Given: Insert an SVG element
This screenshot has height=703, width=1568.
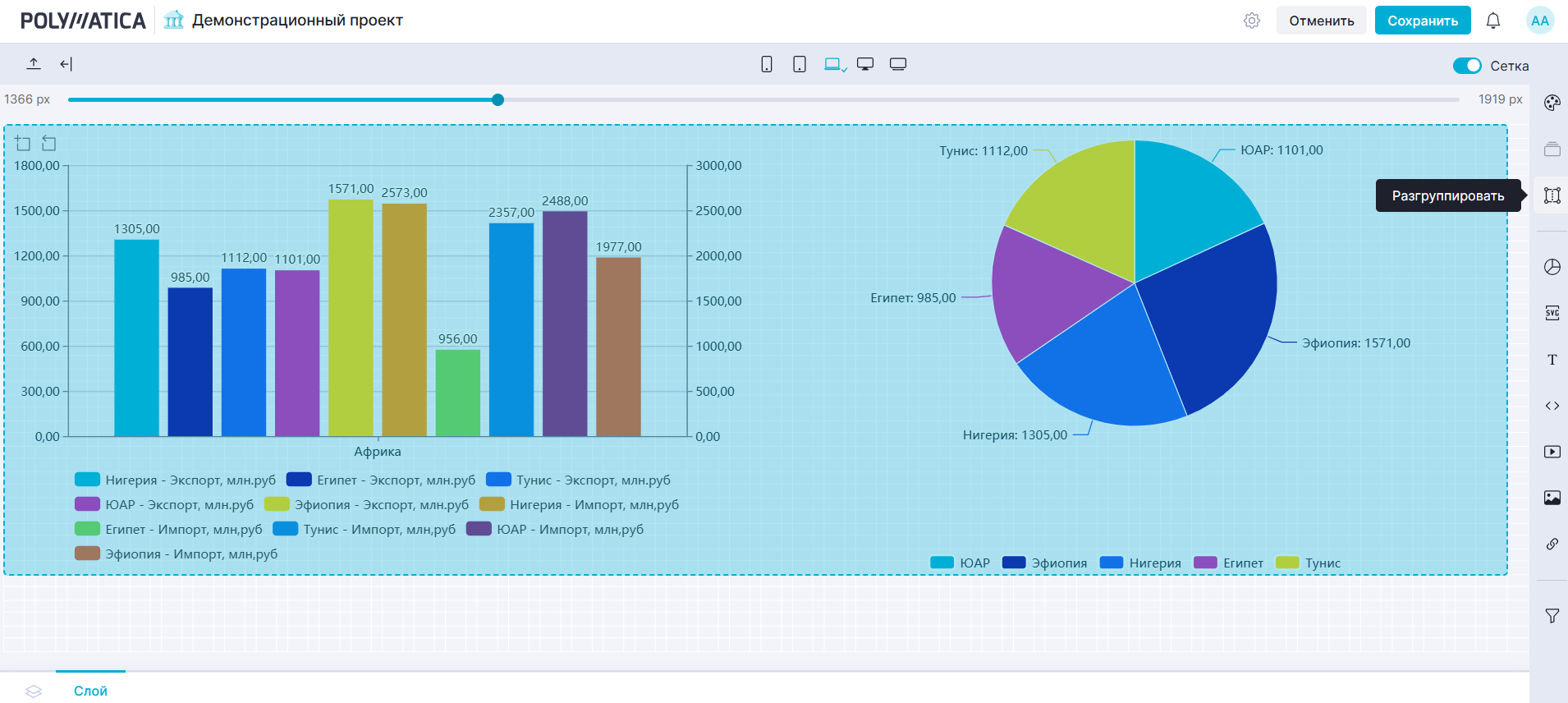Looking at the screenshot, I should coord(1552,313).
